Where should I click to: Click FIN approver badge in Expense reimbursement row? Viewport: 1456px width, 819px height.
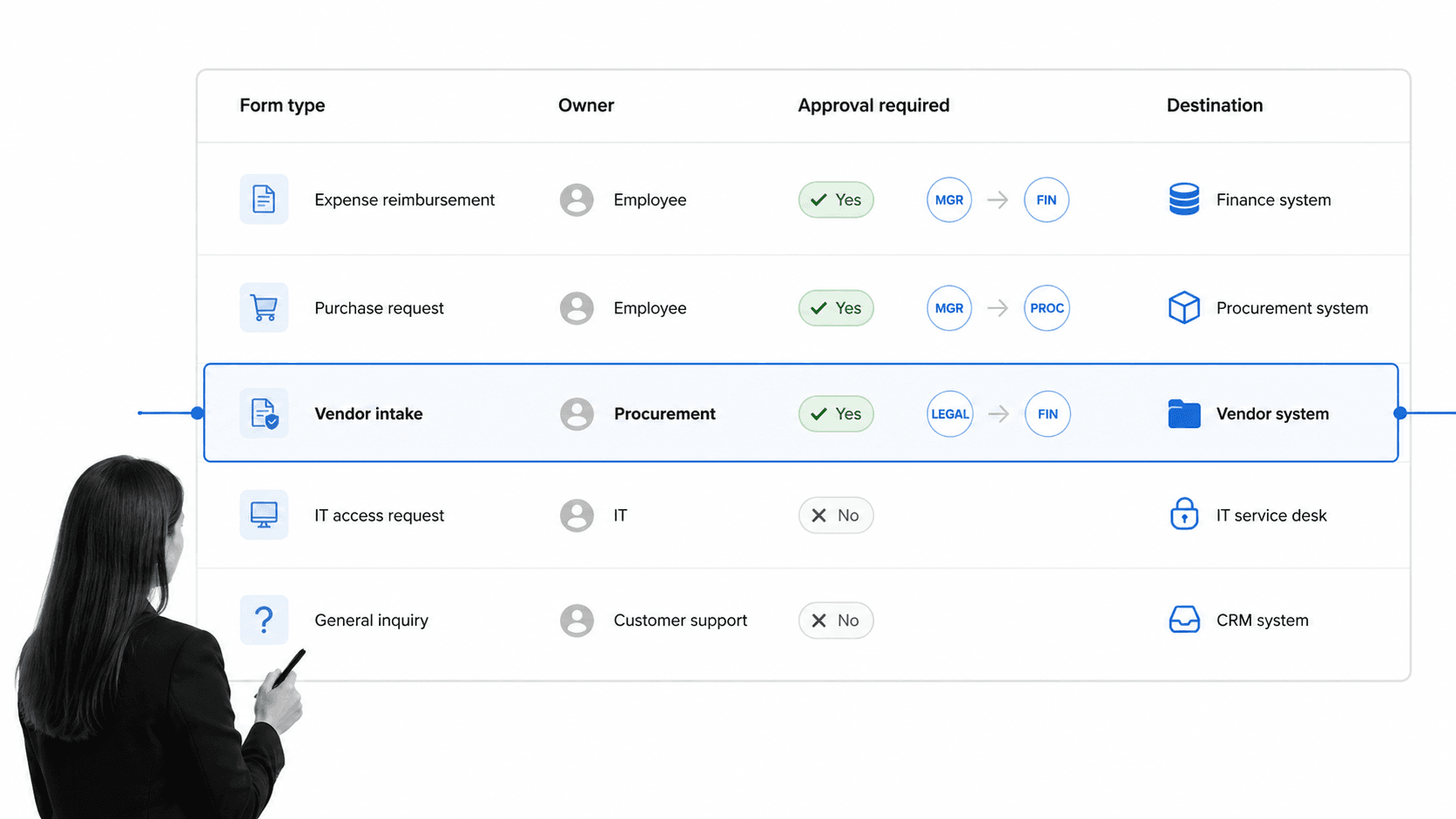pyautogui.click(x=1047, y=199)
